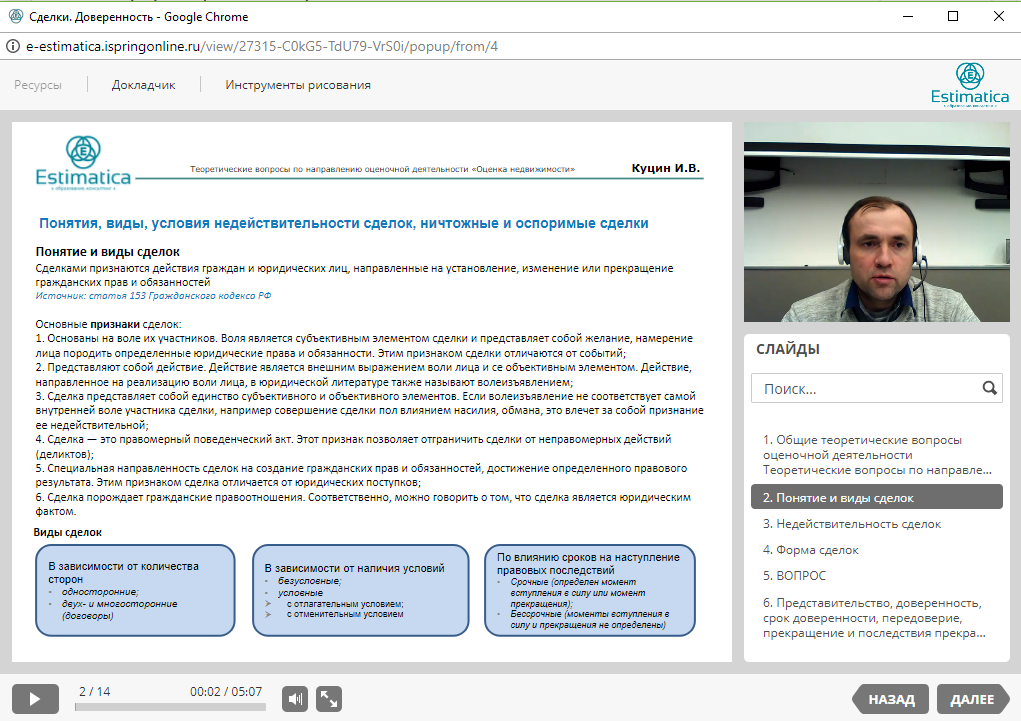Toggle fullscreen mode with the arrows icon
This screenshot has height=721, width=1021.
(329, 699)
